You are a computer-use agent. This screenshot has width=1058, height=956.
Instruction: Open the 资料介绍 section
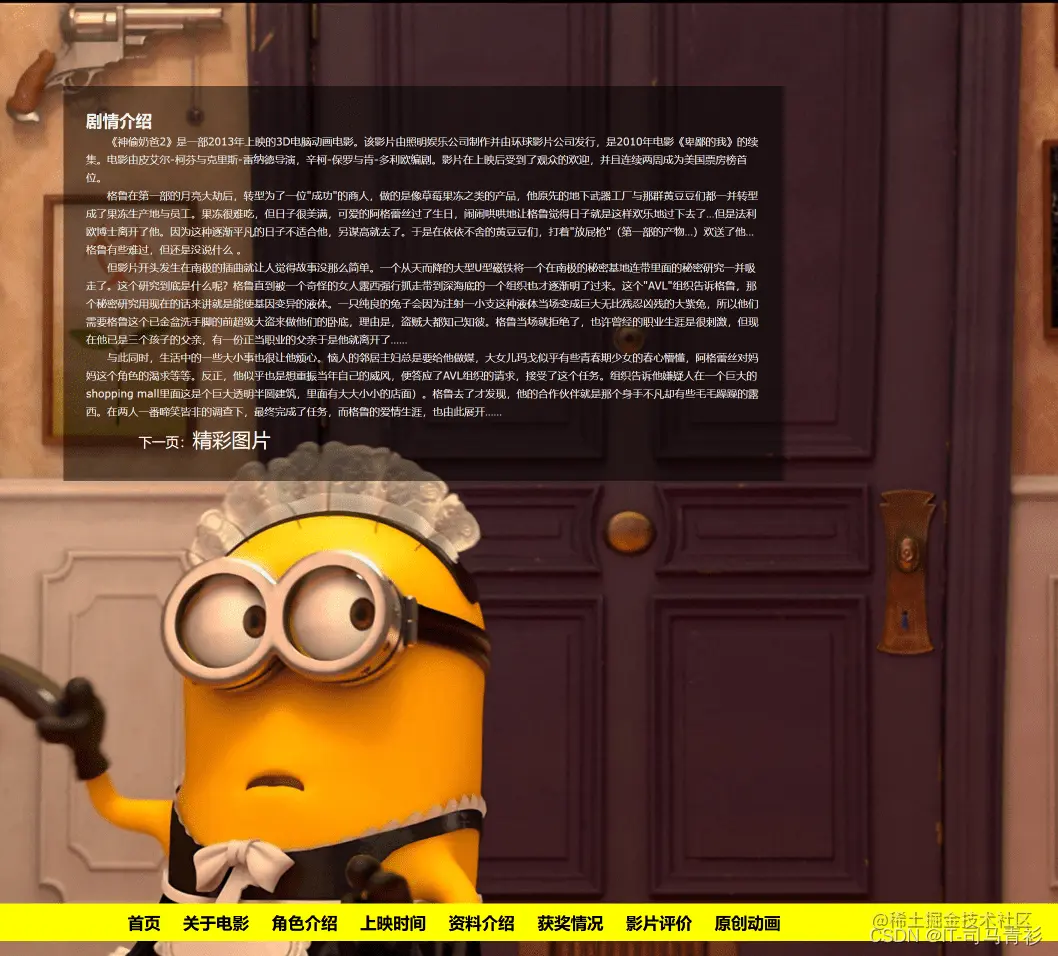pos(481,923)
